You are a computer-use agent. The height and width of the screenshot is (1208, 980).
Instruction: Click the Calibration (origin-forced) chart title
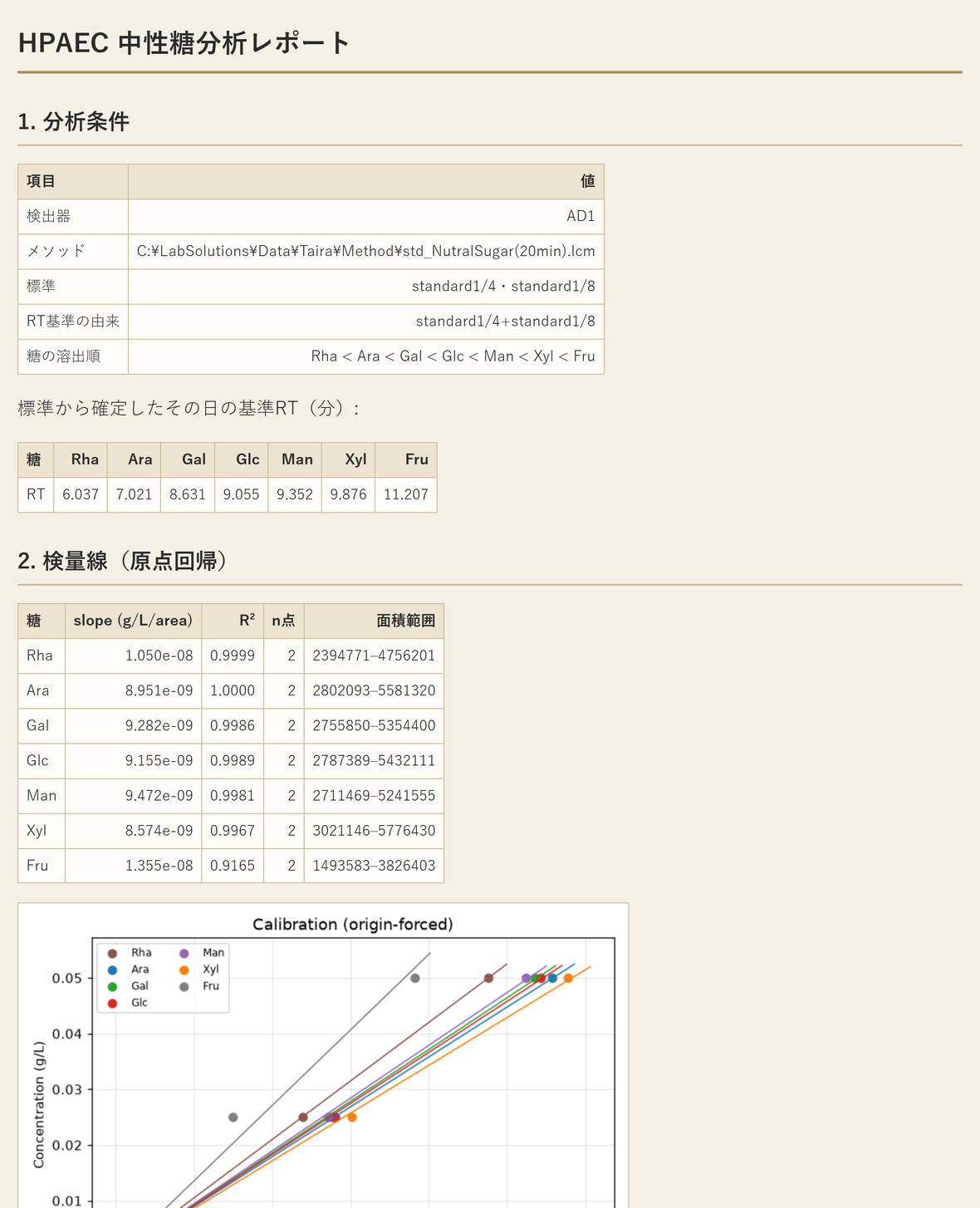click(x=353, y=924)
